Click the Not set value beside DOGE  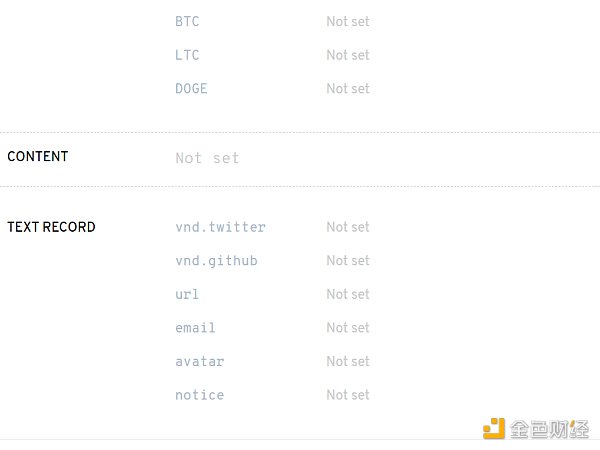click(x=347, y=88)
